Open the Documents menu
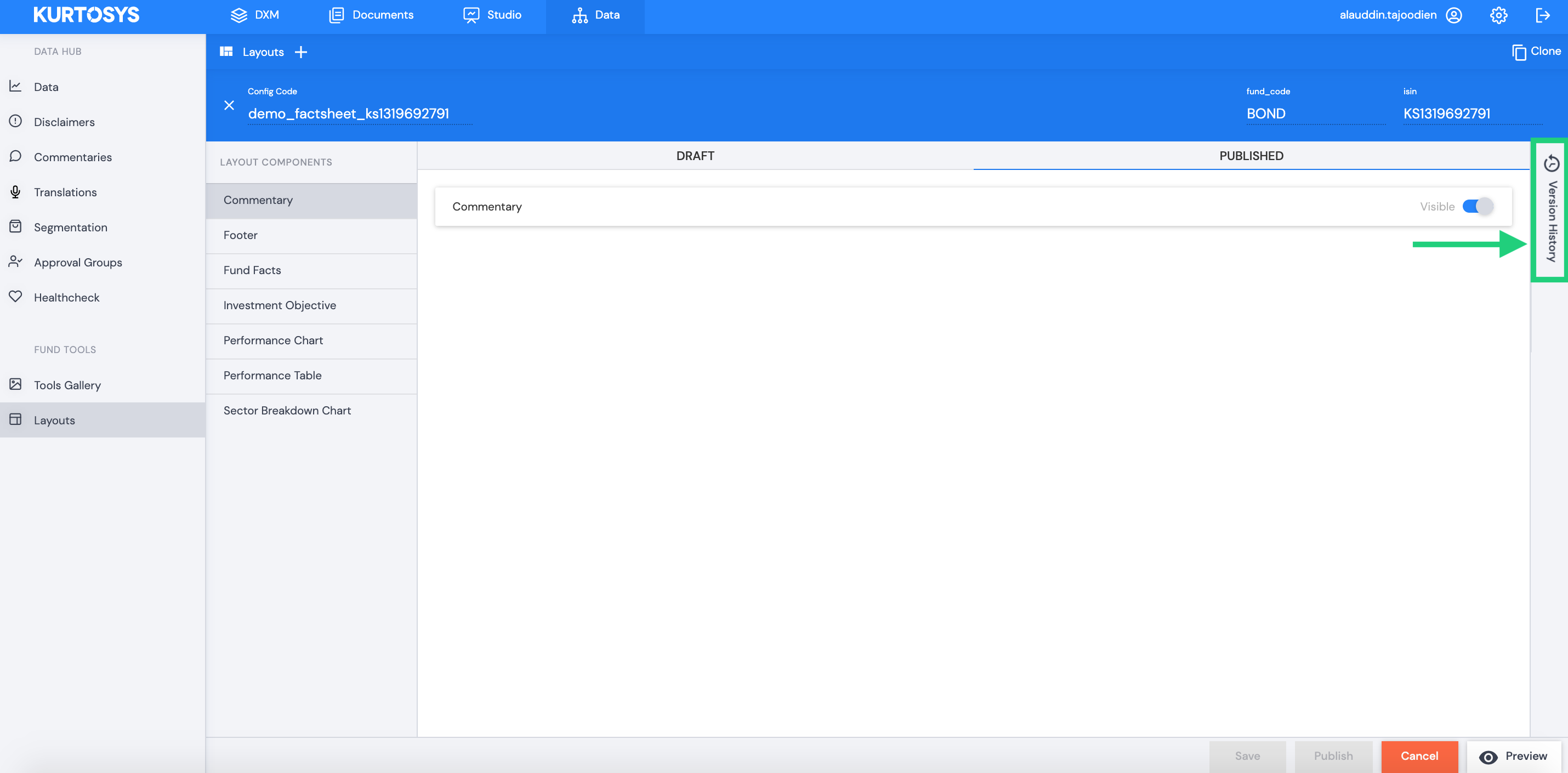Screen dimensions: 1568x773 tap(371, 15)
